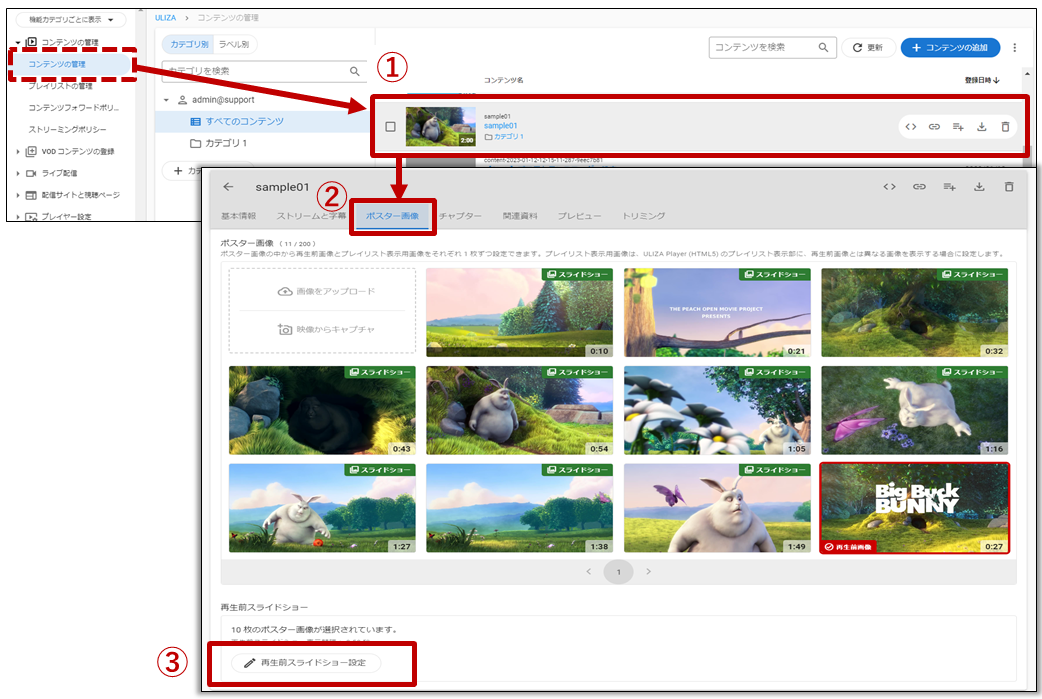
Task: Click the magnifier icon in the カテゴリを検索 box
Action: (x=355, y=71)
